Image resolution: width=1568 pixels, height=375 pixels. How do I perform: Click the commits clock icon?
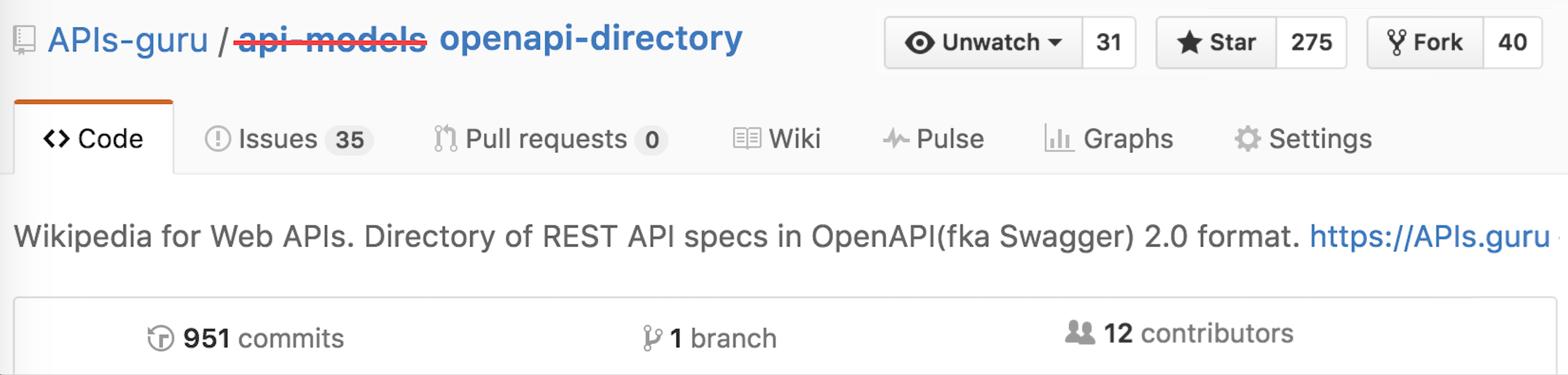[161, 338]
